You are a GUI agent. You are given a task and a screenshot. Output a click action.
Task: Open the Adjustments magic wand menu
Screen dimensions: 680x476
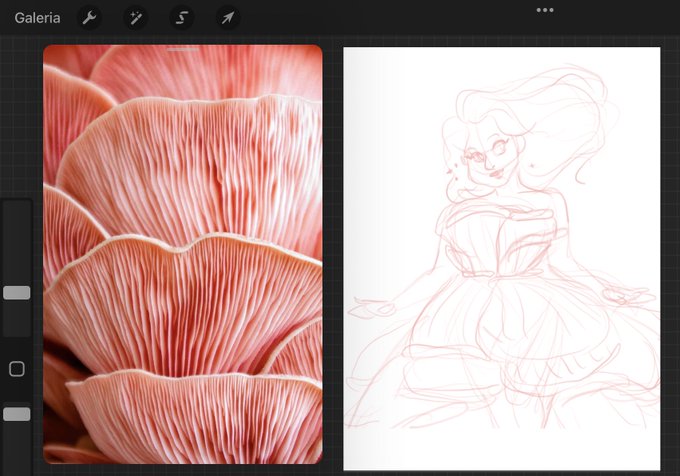click(x=135, y=18)
